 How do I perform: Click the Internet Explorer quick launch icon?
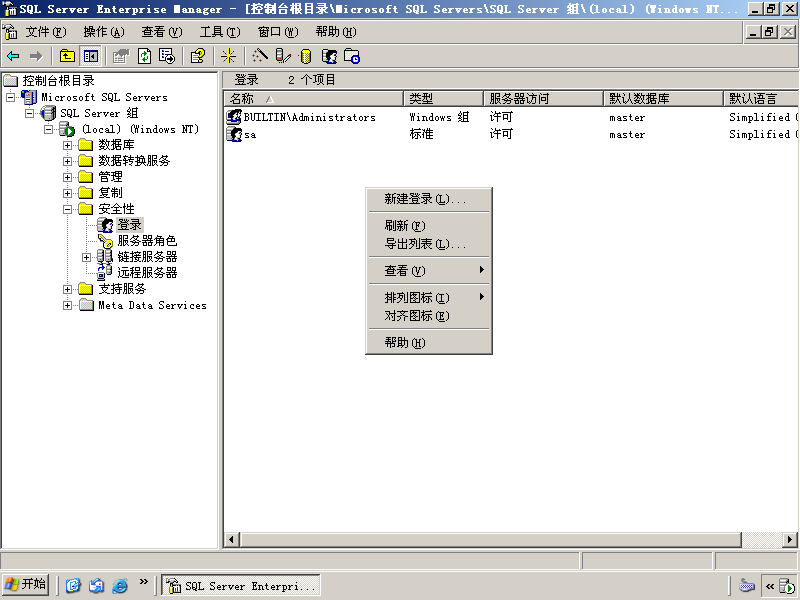click(120, 586)
